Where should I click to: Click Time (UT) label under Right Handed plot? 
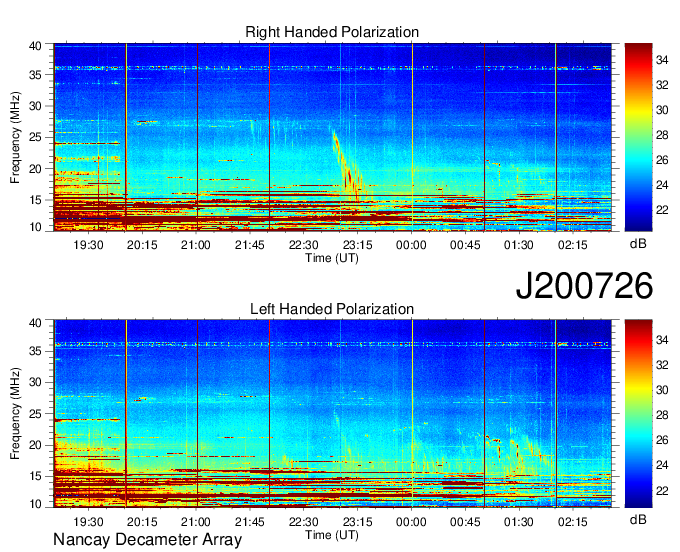click(332, 258)
